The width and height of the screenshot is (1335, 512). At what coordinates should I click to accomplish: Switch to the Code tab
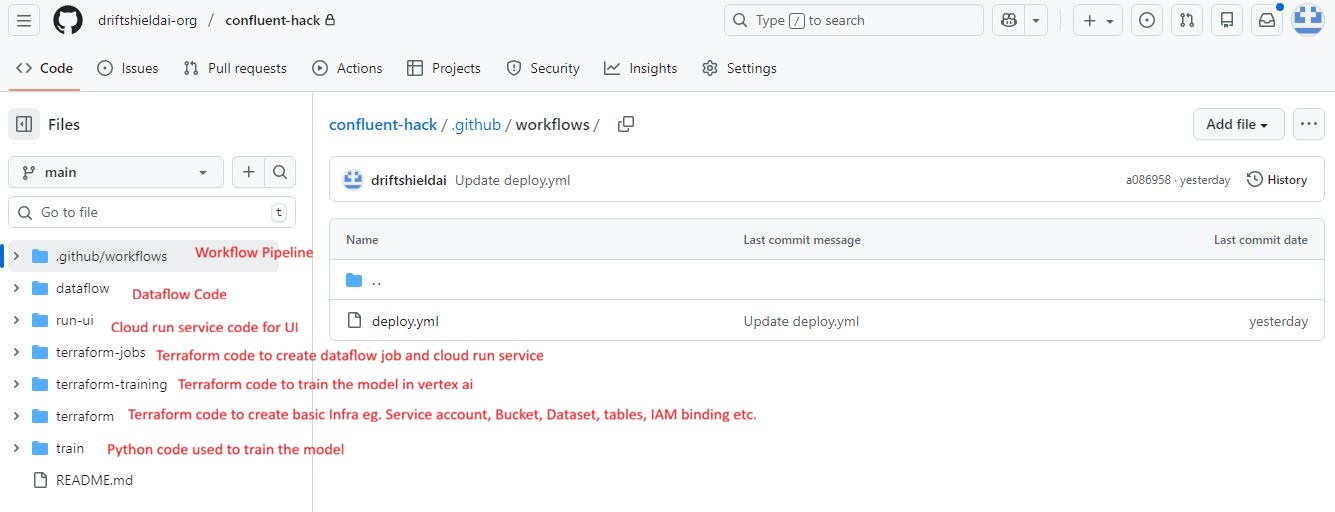tap(45, 68)
